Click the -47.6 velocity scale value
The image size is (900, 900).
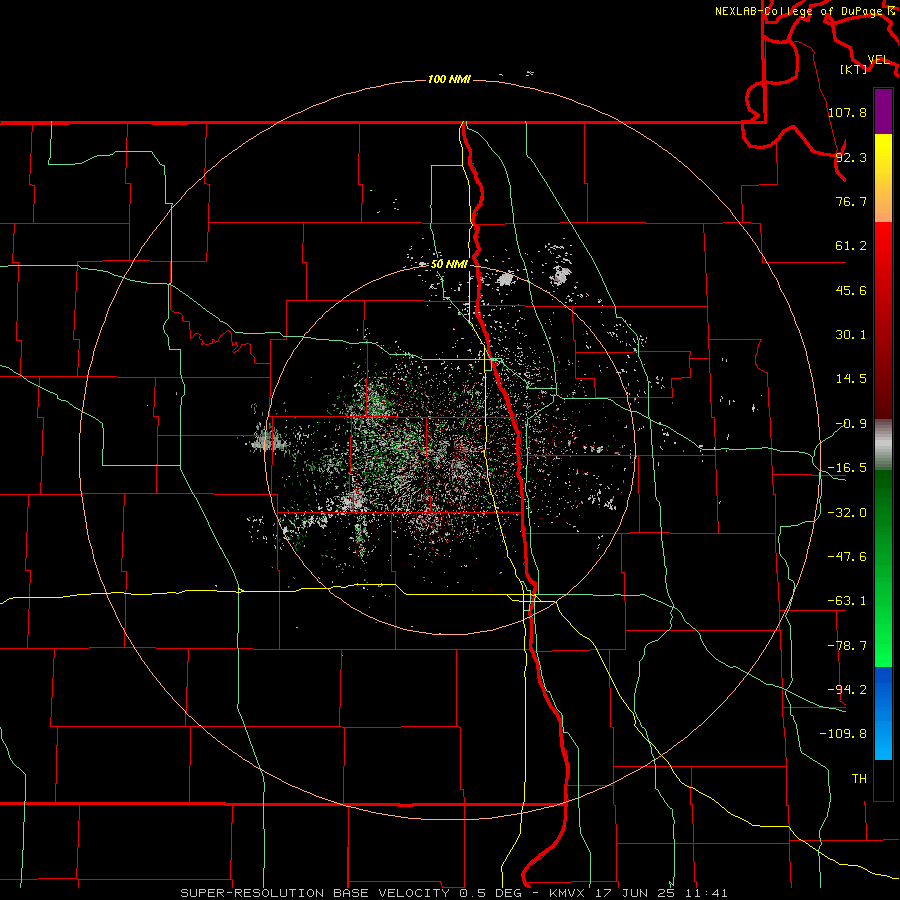pyautogui.click(x=847, y=557)
